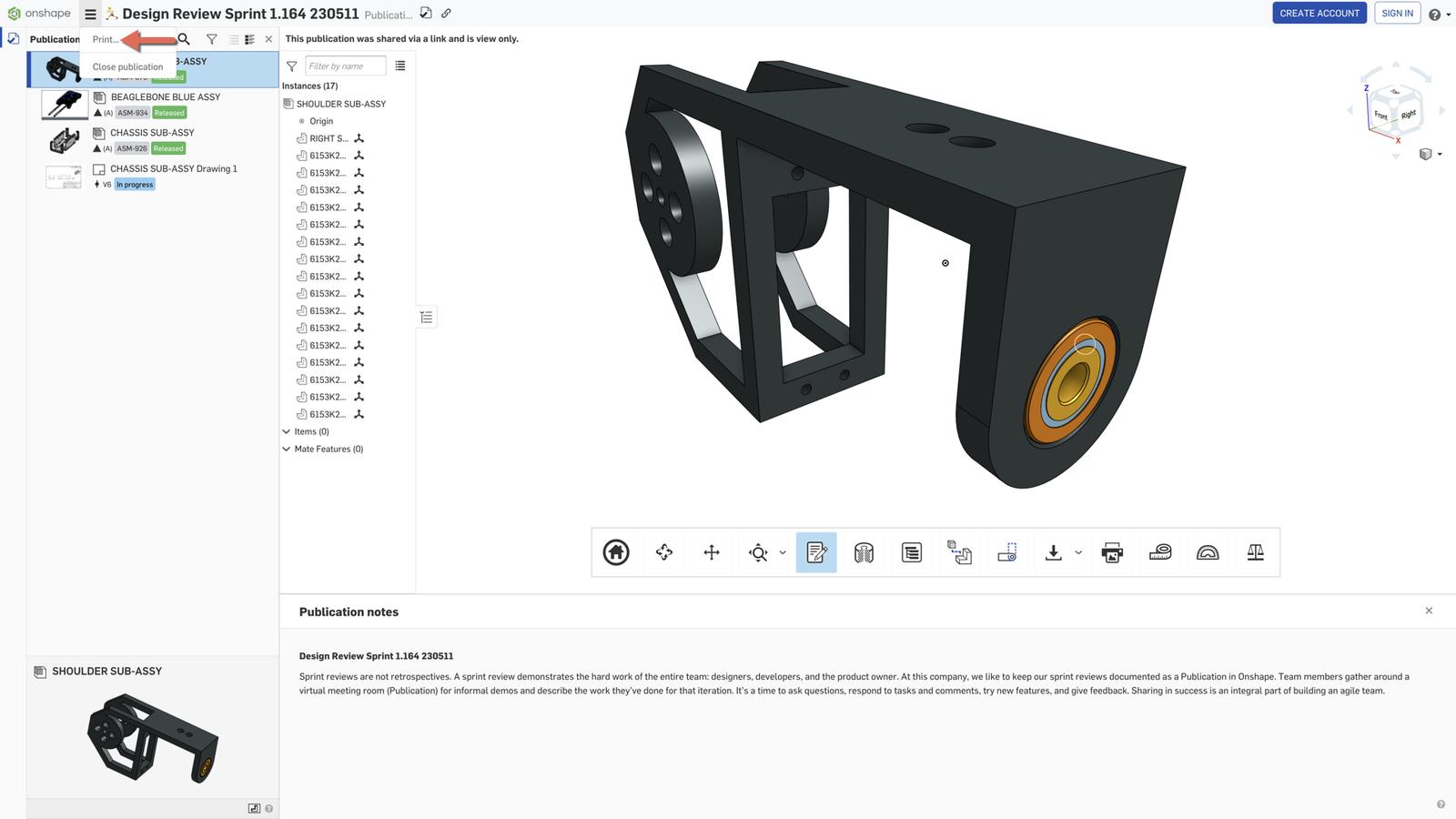Expand the Mate Features (0) section
The width and height of the screenshot is (1456, 819).
[x=287, y=449]
